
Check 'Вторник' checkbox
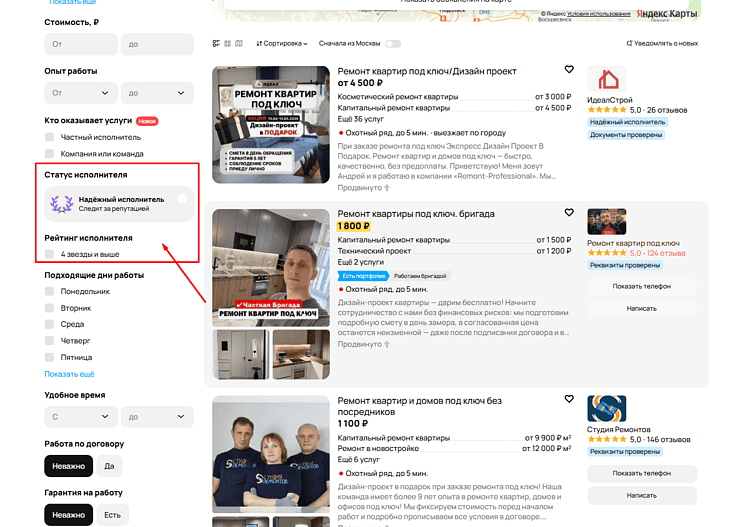coord(49,308)
